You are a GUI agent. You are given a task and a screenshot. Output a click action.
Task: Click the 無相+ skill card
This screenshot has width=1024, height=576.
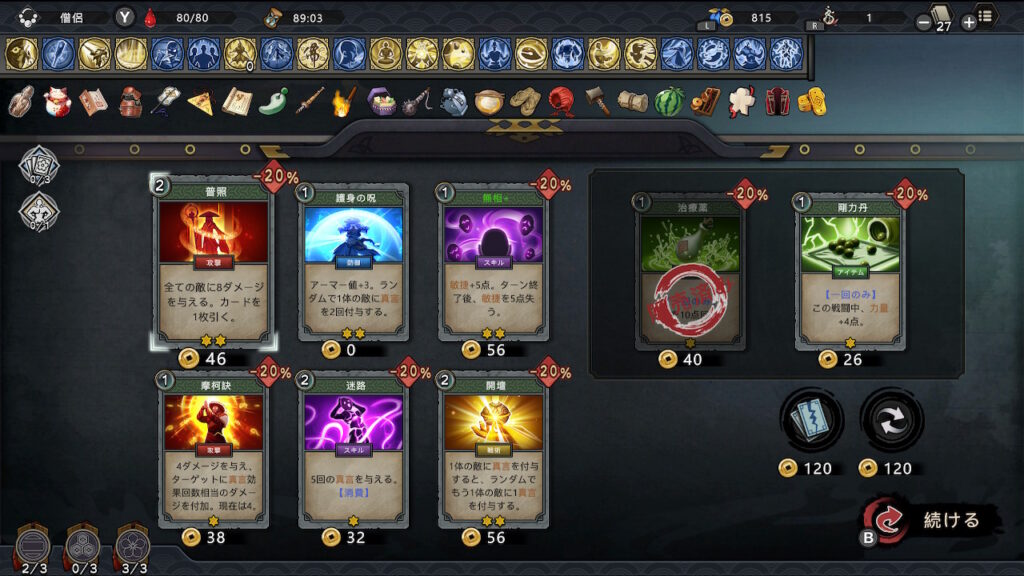(494, 263)
